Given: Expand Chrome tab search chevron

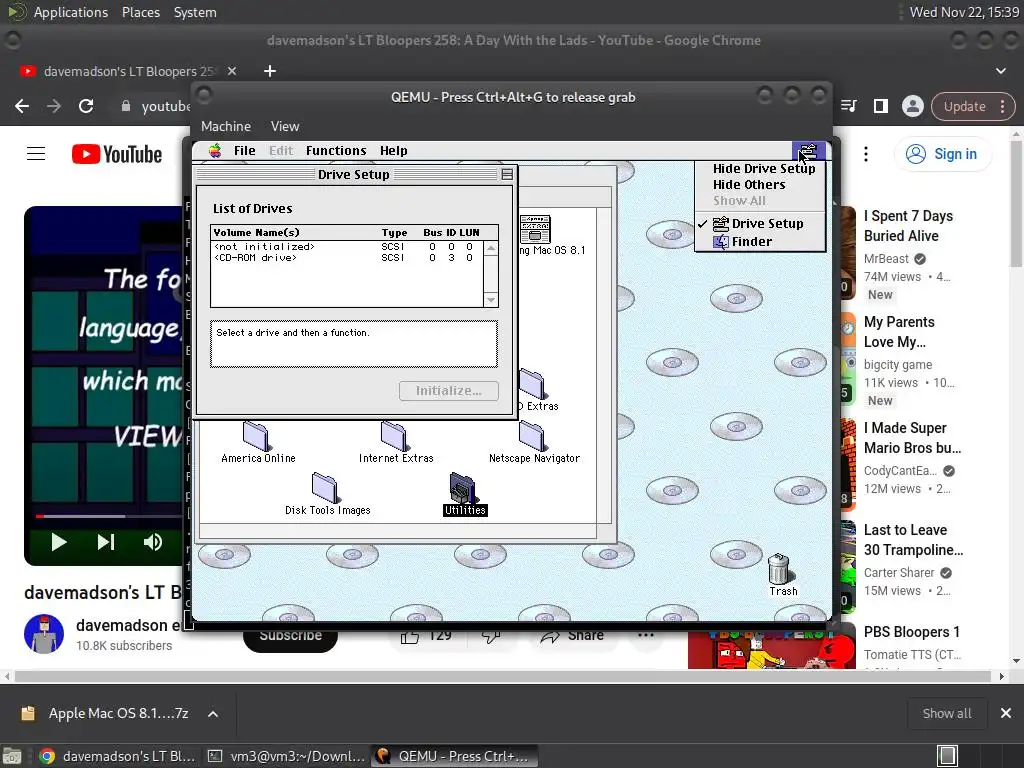Looking at the screenshot, I should (x=1000, y=71).
